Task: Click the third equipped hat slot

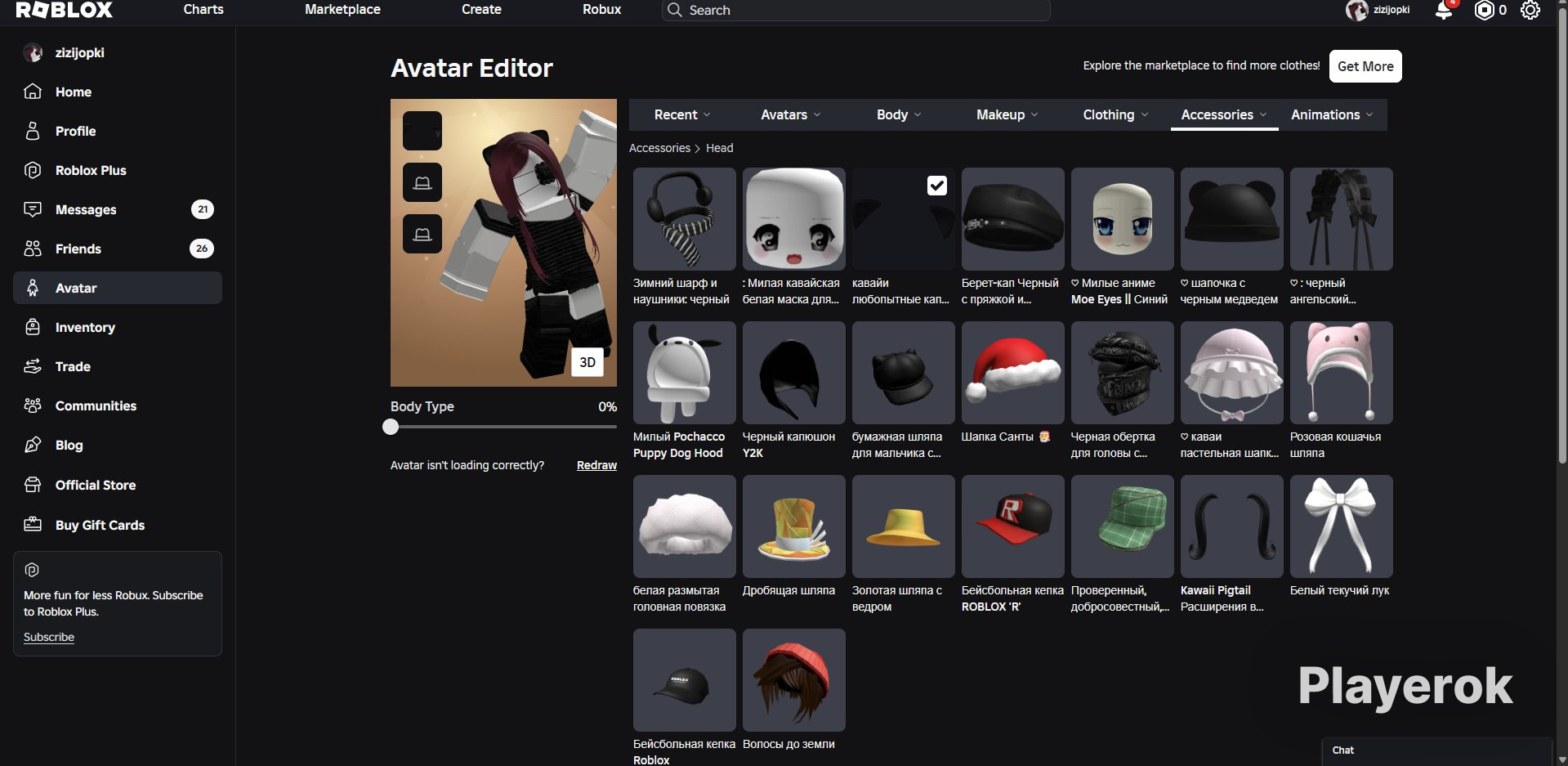Action: [422, 234]
